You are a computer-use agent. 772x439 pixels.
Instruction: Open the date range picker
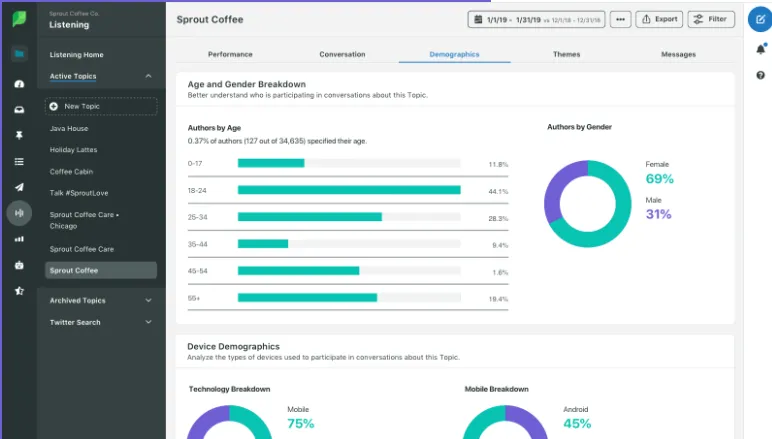pos(536,20)
